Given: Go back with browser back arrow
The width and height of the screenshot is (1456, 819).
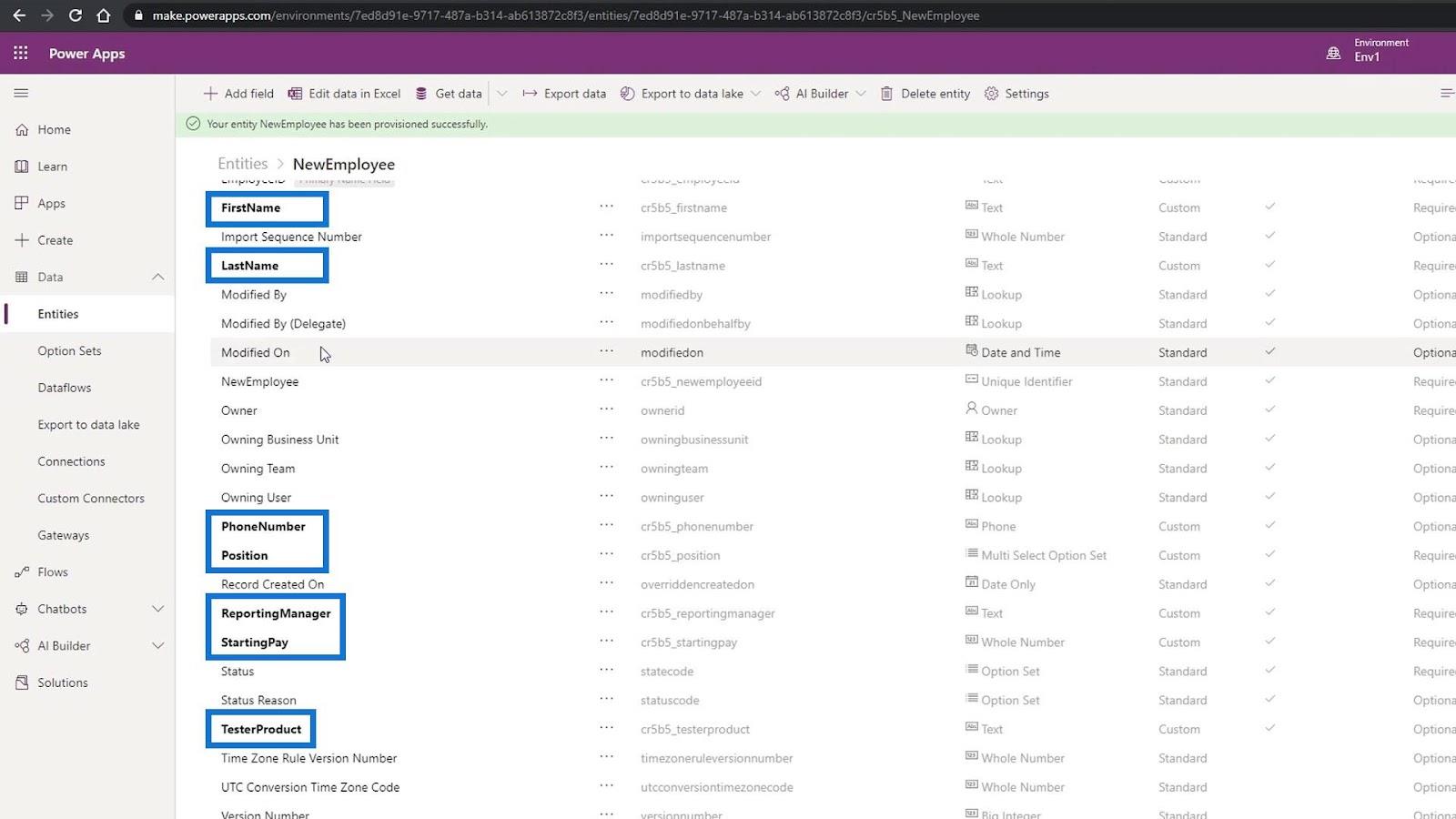Looking at the screenshot, I should click(x=18, y=15).
